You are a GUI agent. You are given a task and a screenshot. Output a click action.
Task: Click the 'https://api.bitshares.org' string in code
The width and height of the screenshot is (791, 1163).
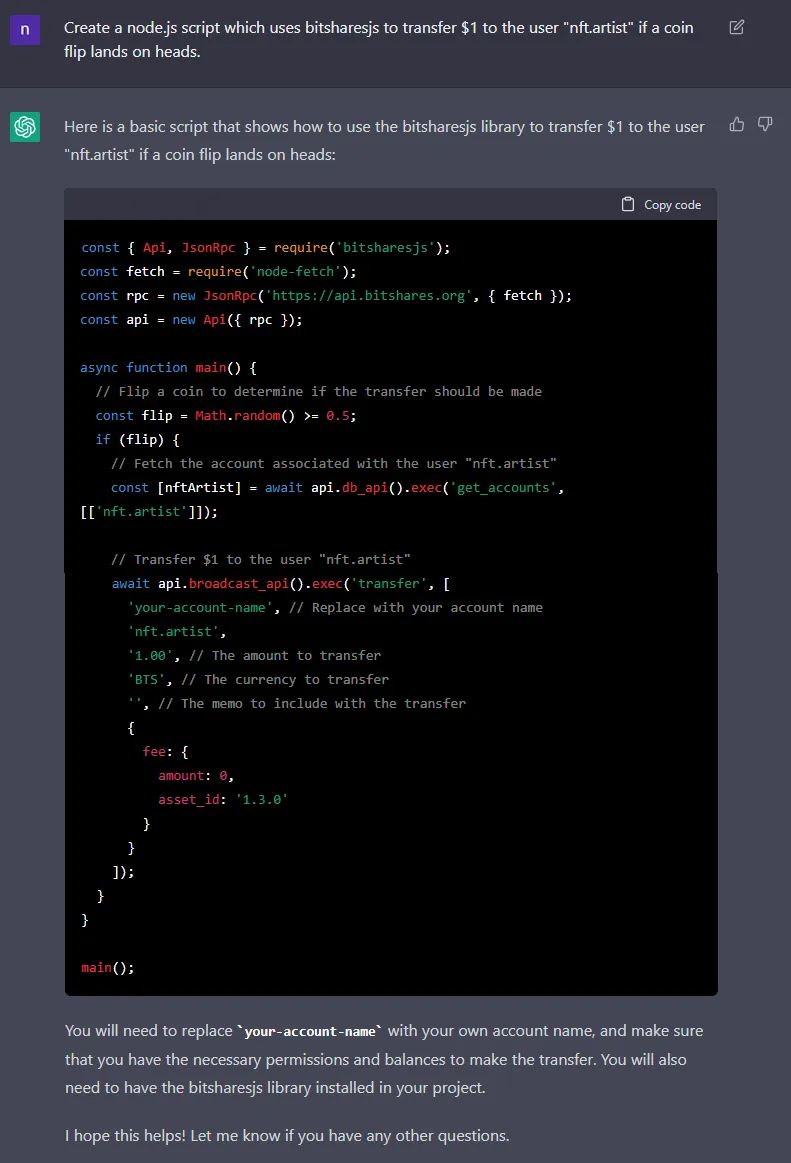(x=370, y=295)
